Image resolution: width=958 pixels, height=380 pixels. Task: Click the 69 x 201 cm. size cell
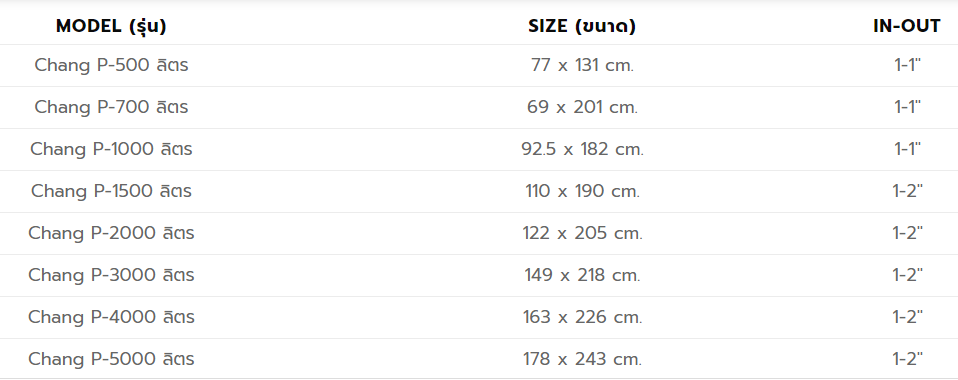tap(582, 108)
